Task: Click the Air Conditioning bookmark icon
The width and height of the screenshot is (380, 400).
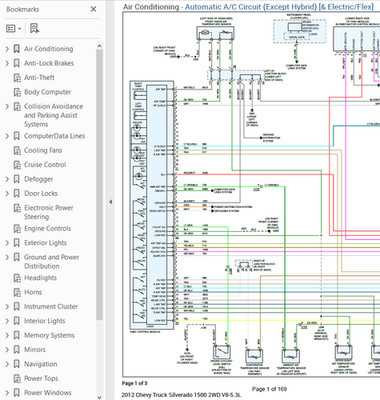Action: [17, 49]
